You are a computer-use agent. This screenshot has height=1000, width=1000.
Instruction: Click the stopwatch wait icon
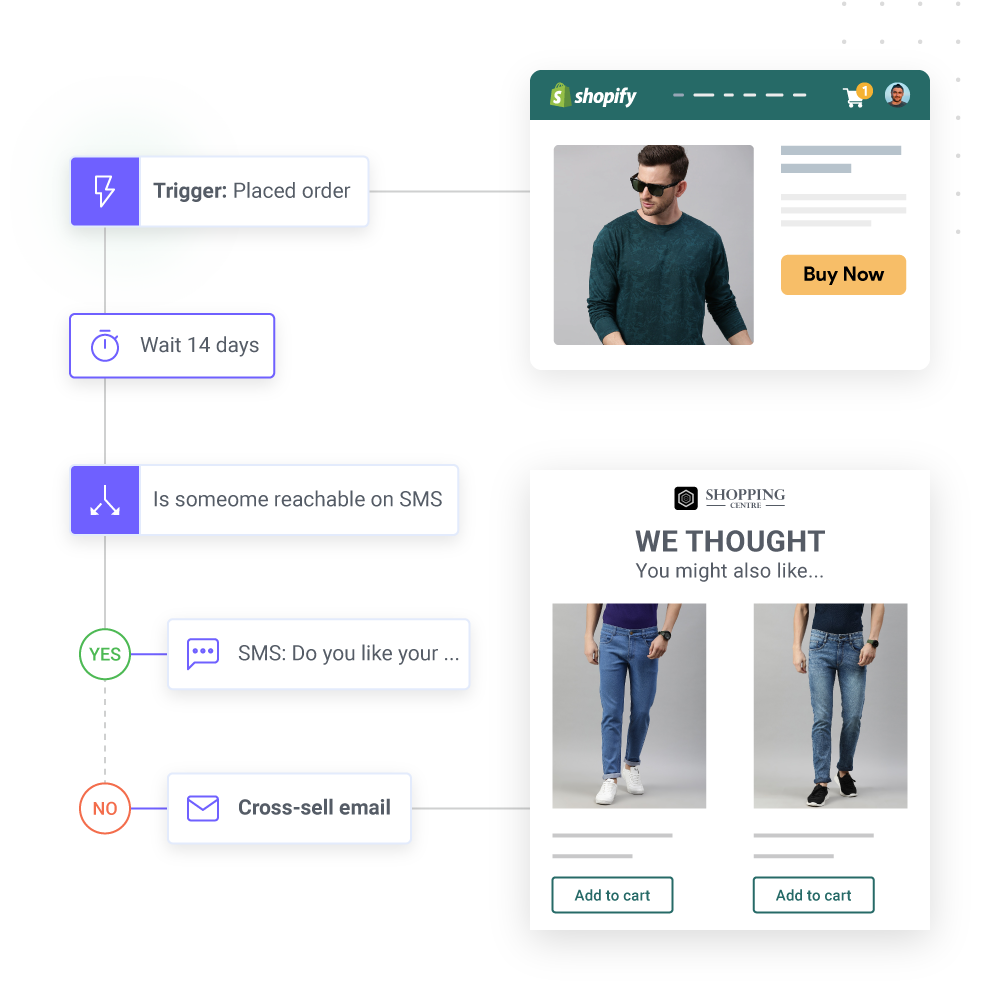click(105, 346)
